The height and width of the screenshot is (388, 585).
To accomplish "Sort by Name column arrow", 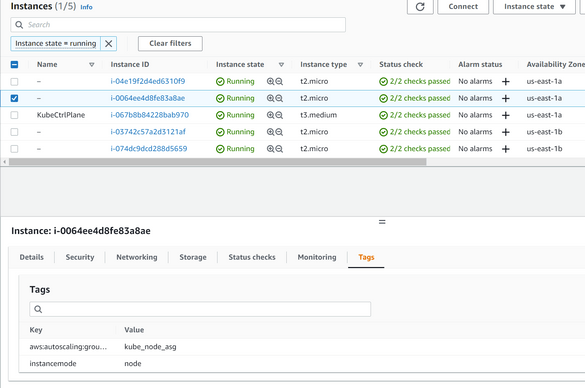I will (x=91, y=65).
